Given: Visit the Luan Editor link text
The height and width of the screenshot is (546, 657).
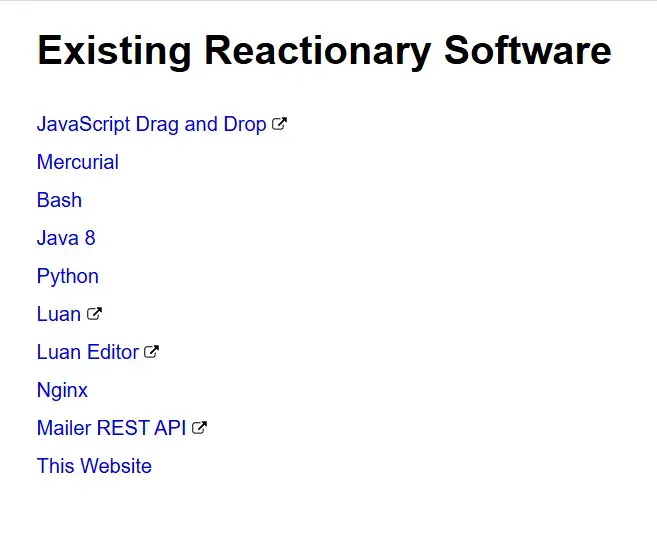Looking at the screenshot, I should click(x=87, y=352).
